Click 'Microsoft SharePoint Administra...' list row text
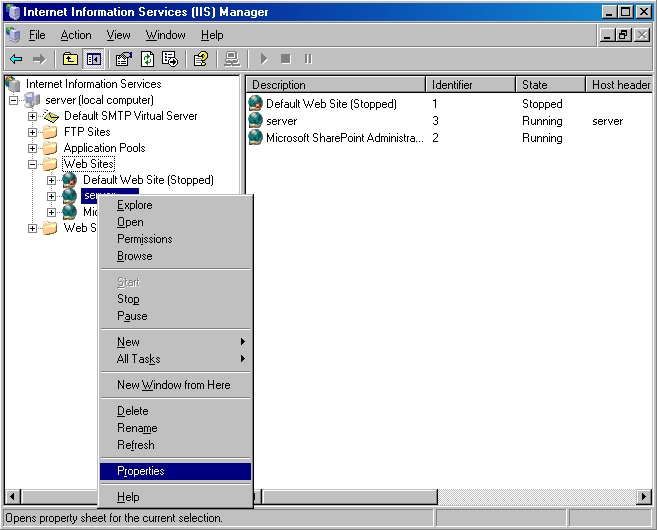 tap(345, 137)
